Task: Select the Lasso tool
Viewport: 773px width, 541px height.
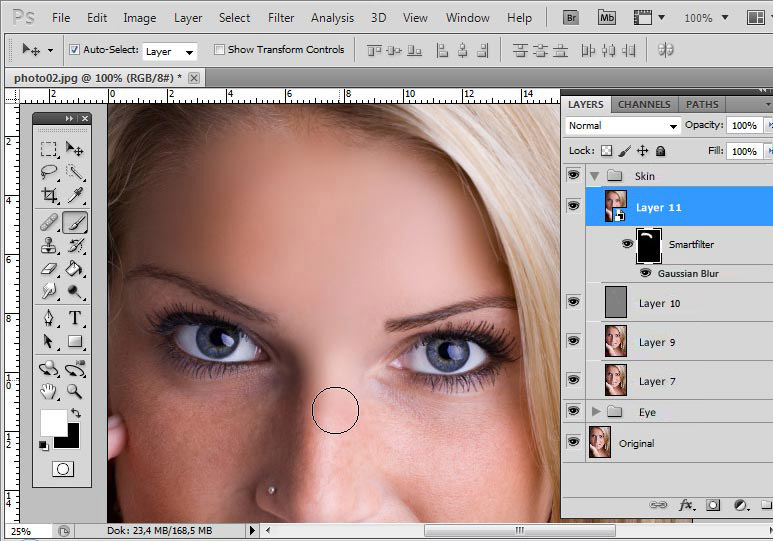Action: tap(49, 172)
